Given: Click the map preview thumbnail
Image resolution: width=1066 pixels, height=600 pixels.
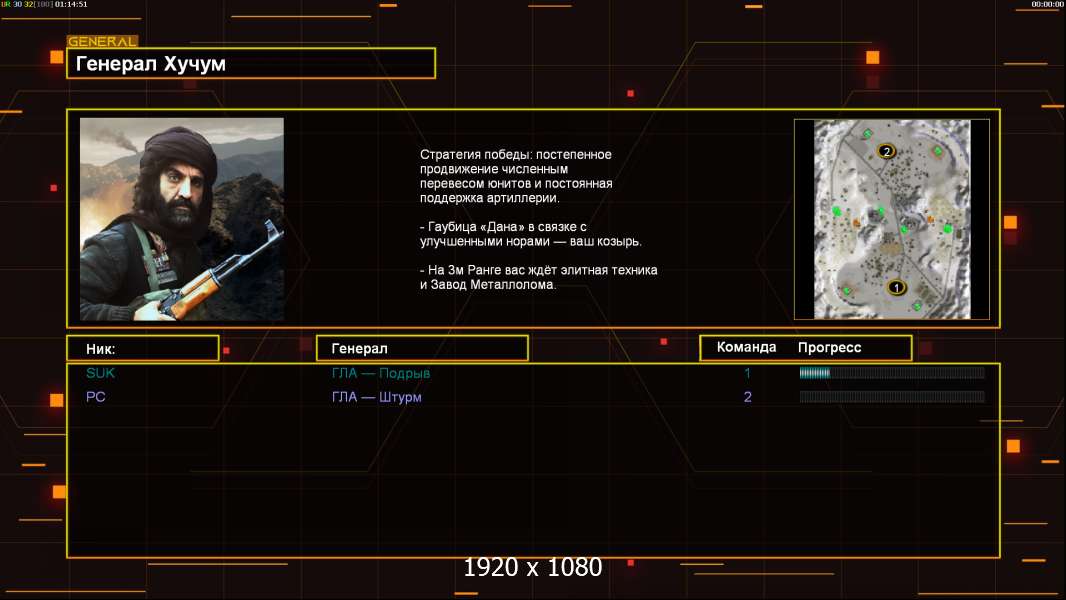Looking at the screenshot, I should [x=892, y=219].
